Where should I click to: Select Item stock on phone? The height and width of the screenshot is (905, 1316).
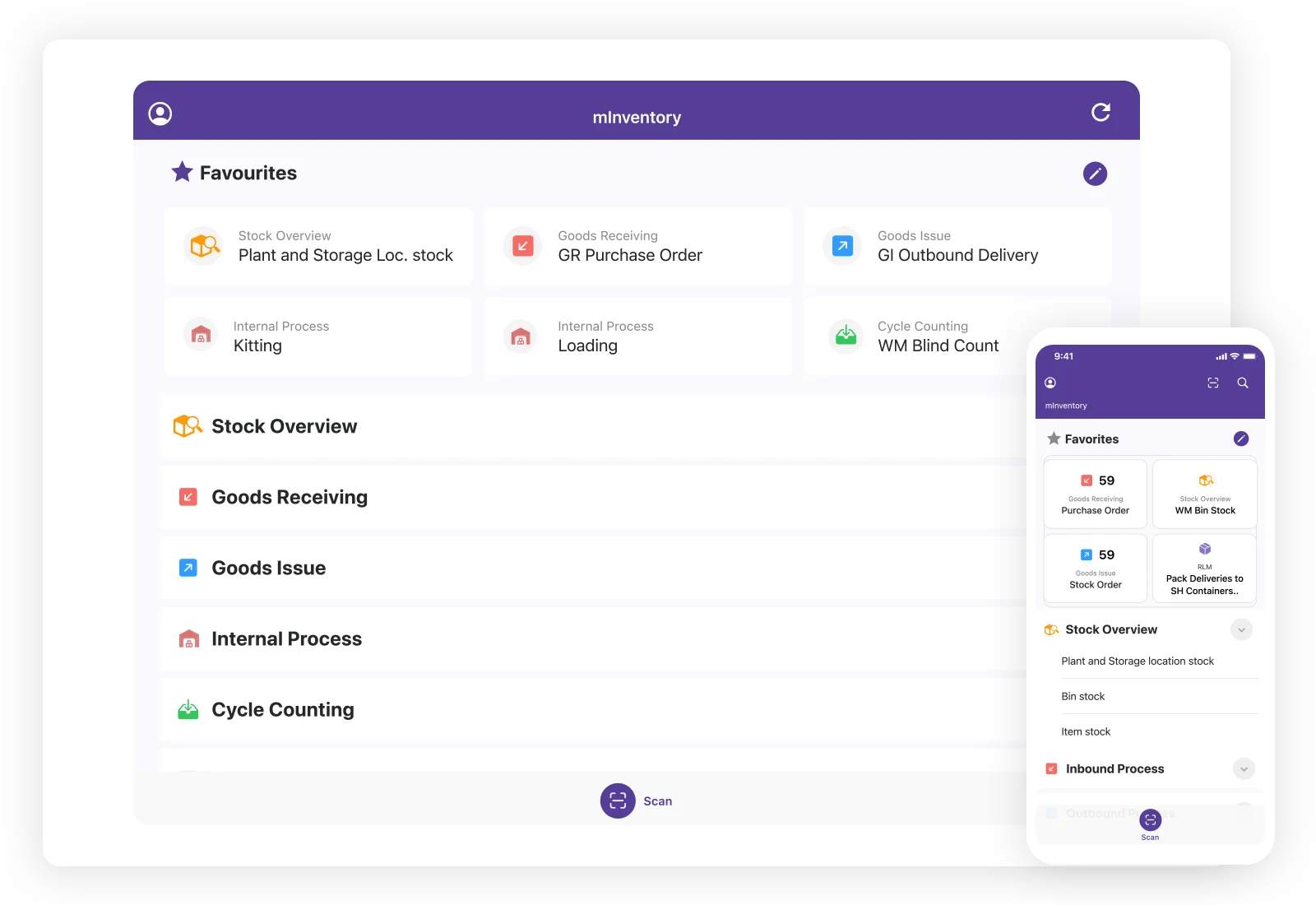point(1086,732)
